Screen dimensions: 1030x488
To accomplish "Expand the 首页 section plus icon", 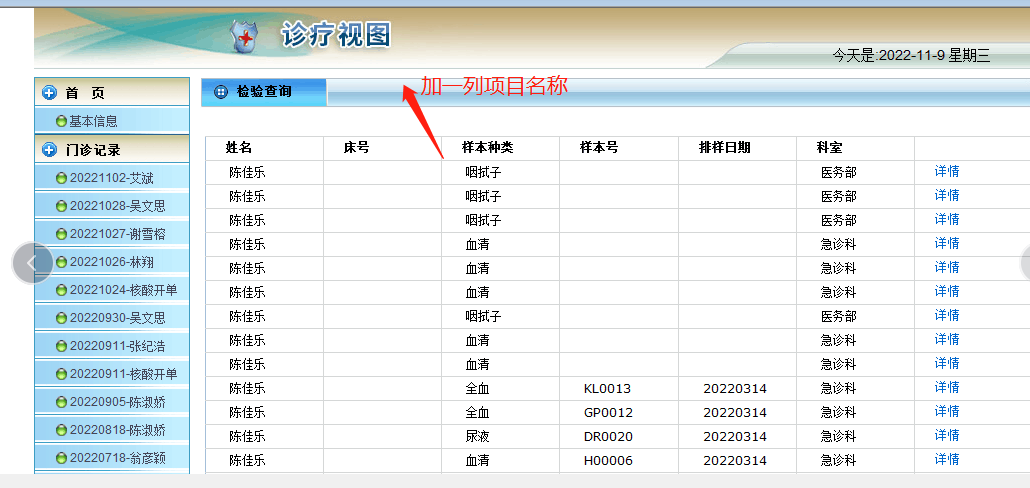I will (x=49, y=93).
